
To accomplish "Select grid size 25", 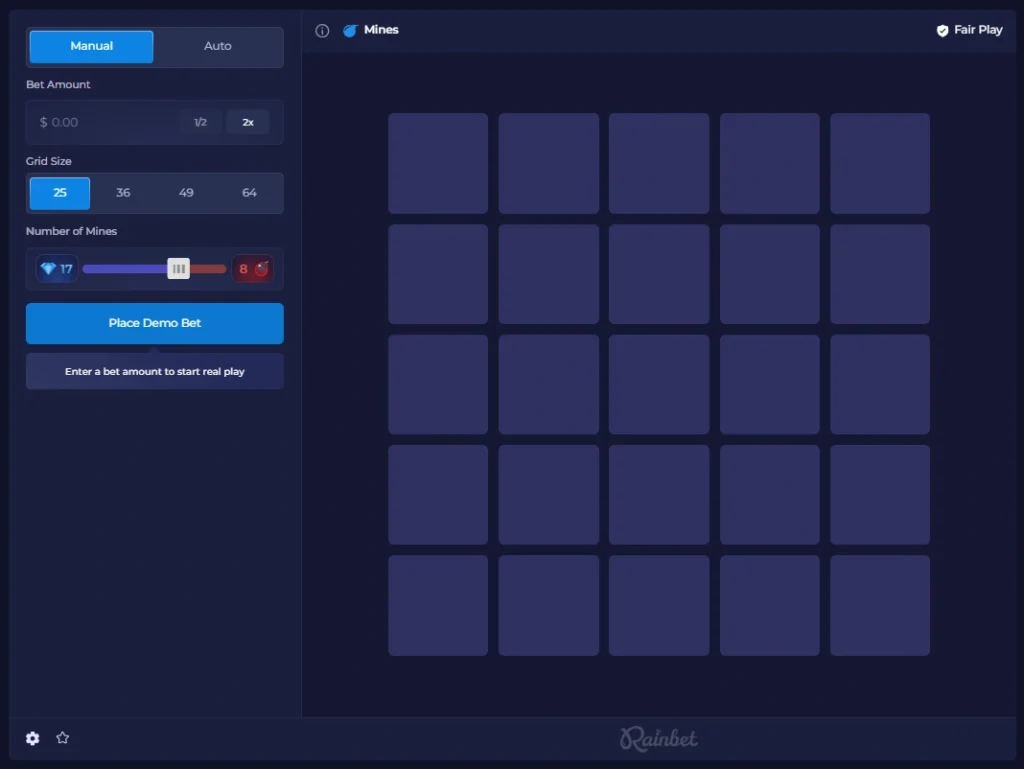I will click(60, 193).
